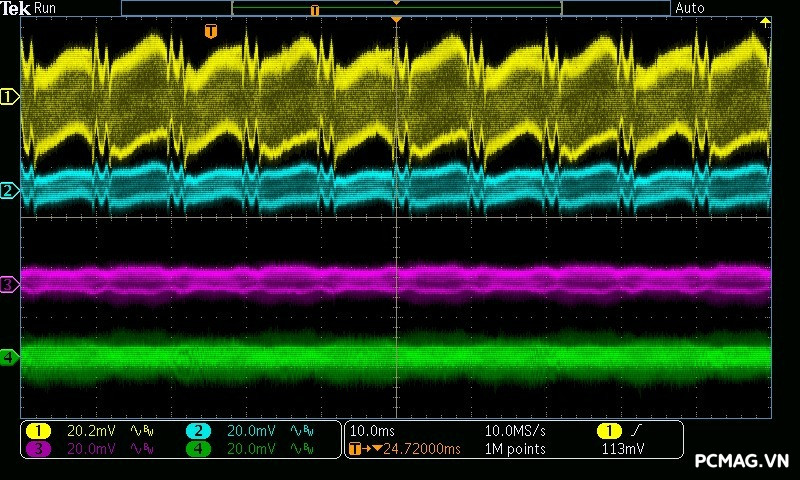The width and height of the screenshot is (800, 480).
Task: Open the 1M points record length setting
Action: [x=515, y=449]
